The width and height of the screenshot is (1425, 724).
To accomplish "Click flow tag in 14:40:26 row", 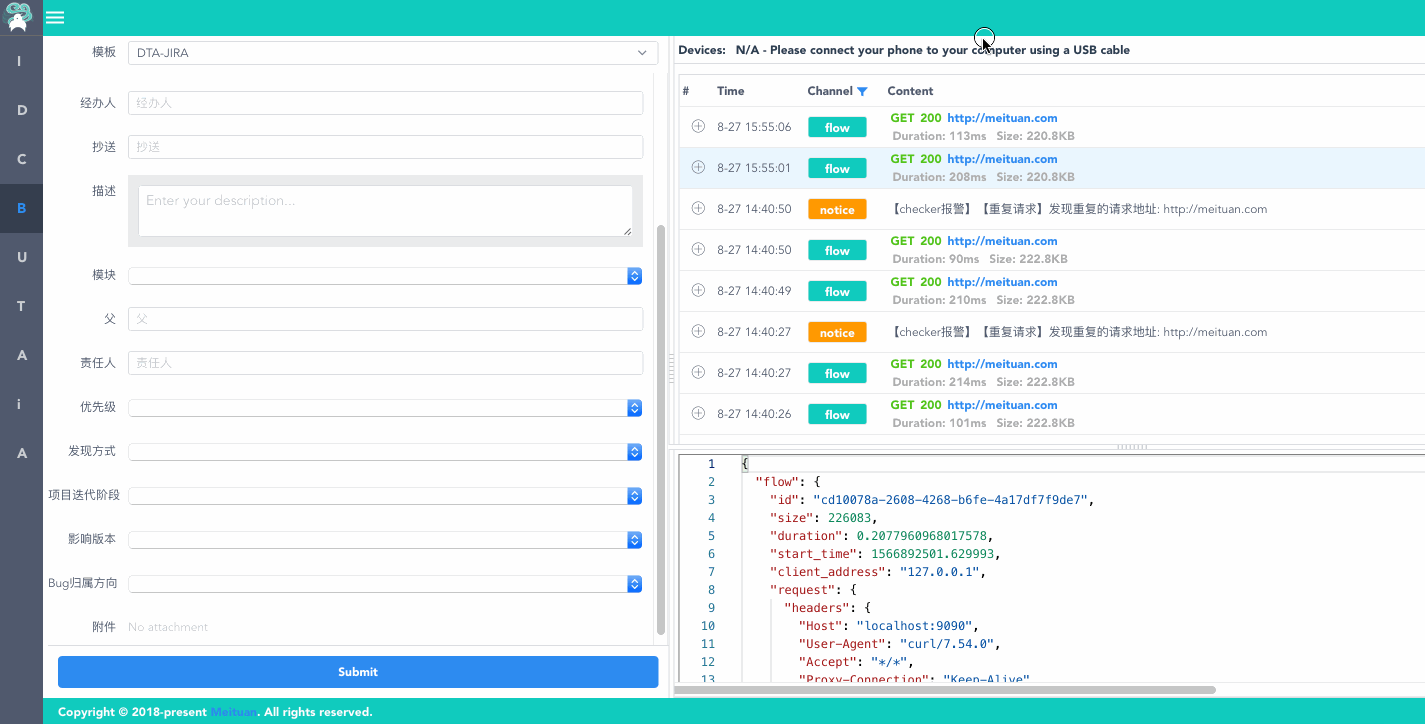I will pos(837,414).
